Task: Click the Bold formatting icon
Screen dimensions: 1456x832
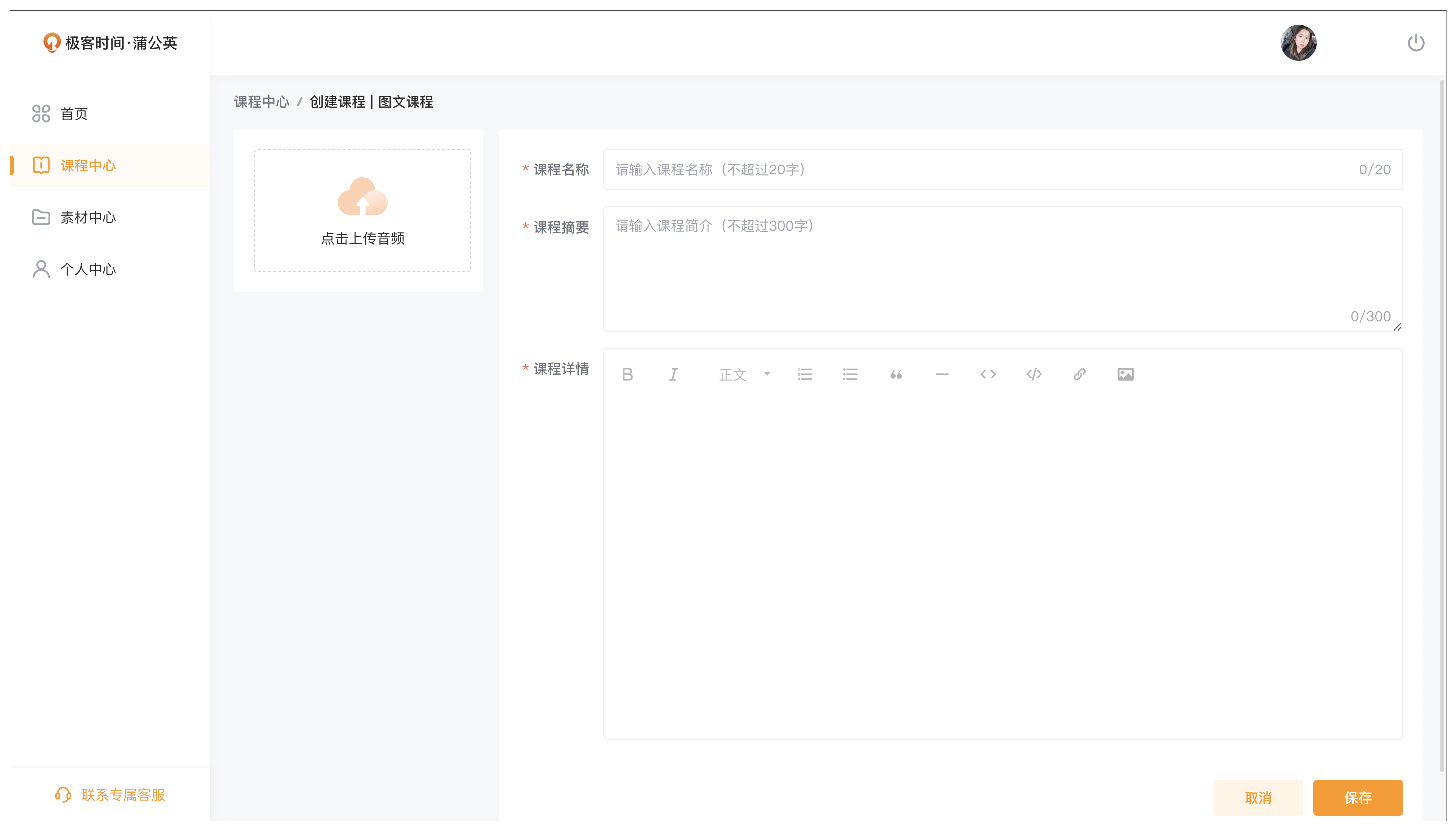Action: (x=627, y=374)
